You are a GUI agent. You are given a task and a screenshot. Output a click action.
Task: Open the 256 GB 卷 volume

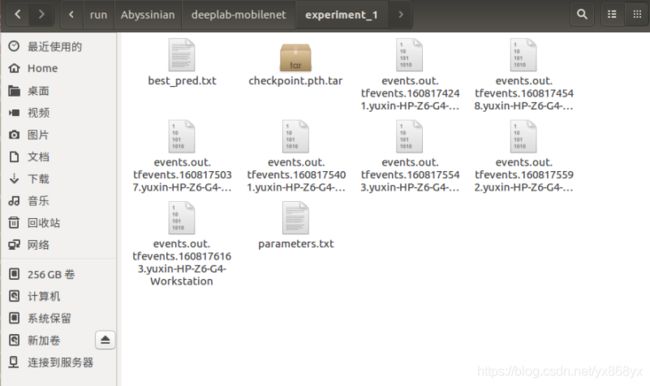[58, 274]
